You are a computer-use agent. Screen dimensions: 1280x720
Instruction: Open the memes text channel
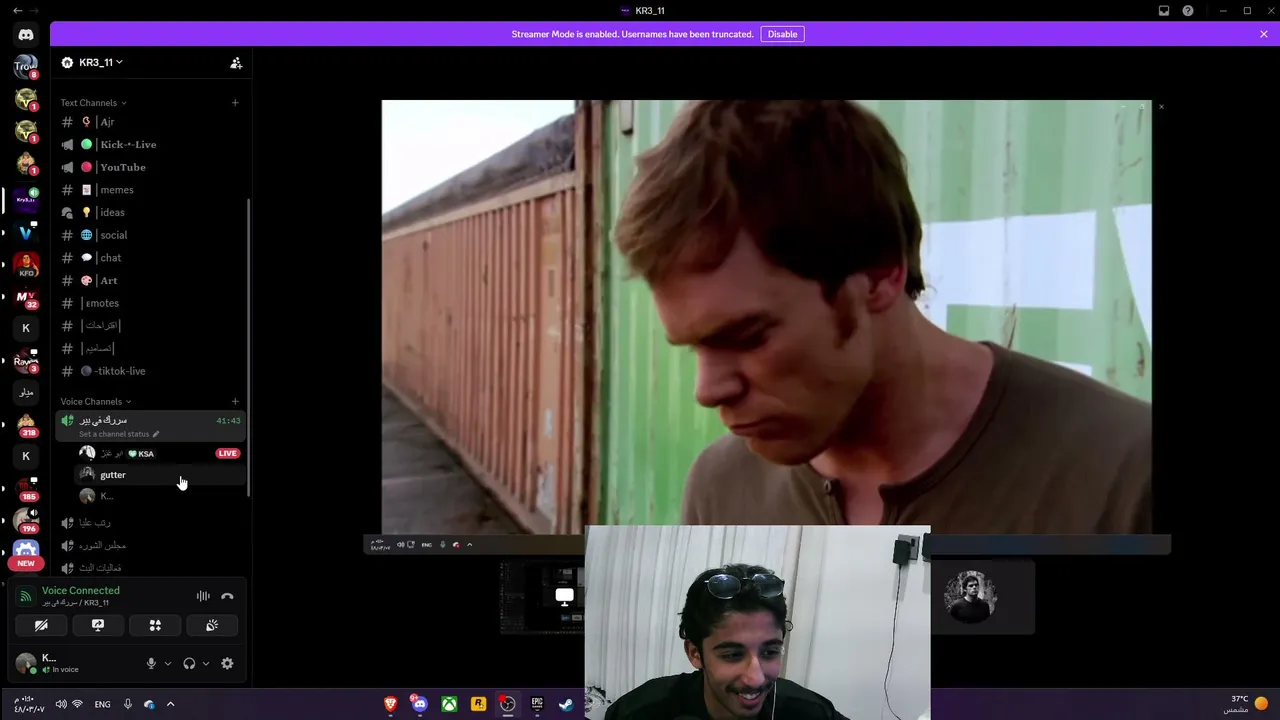tap(150, 190)
